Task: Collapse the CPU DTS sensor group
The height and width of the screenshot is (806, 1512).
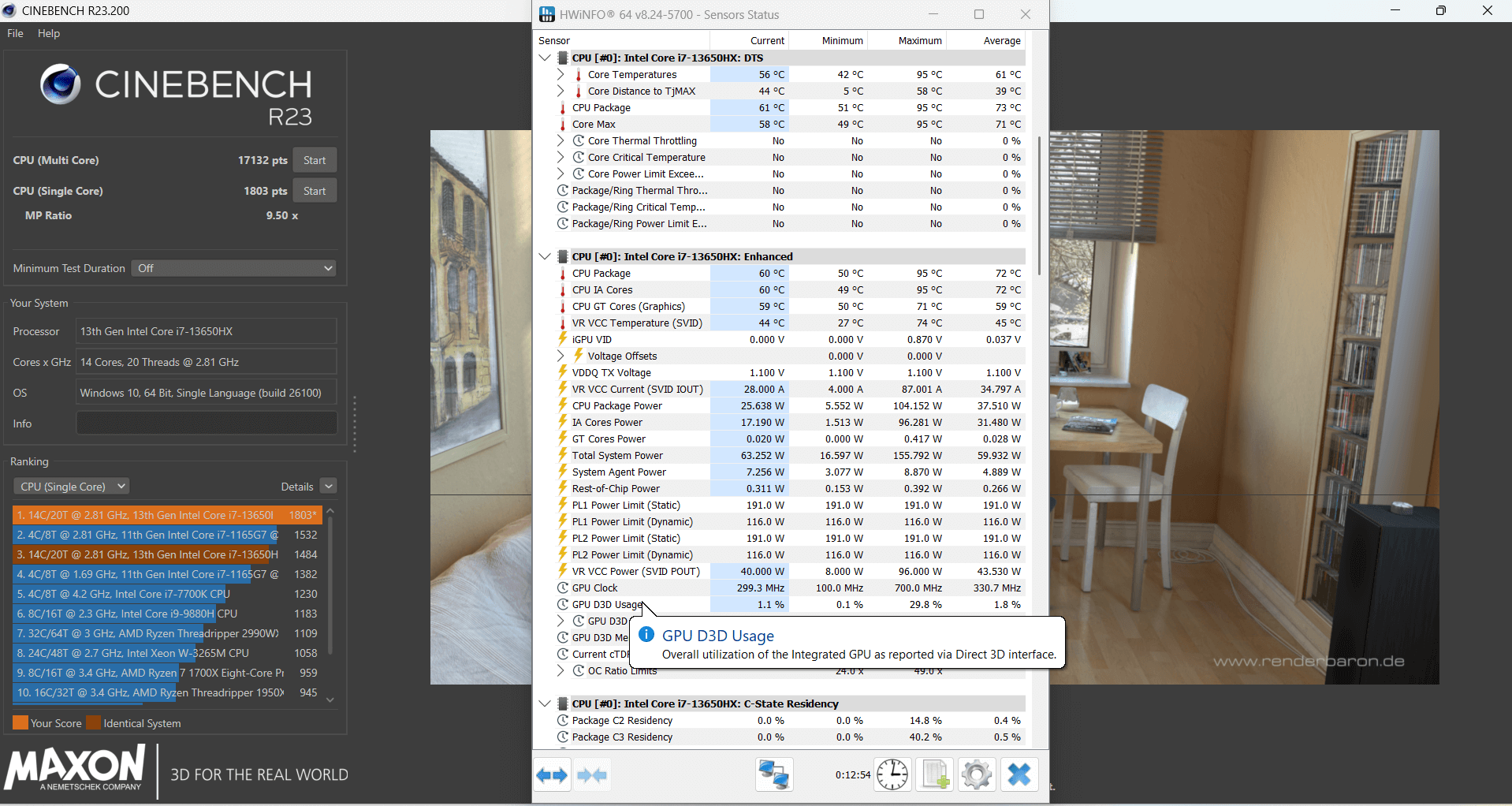Action: (x=545, y=58)
